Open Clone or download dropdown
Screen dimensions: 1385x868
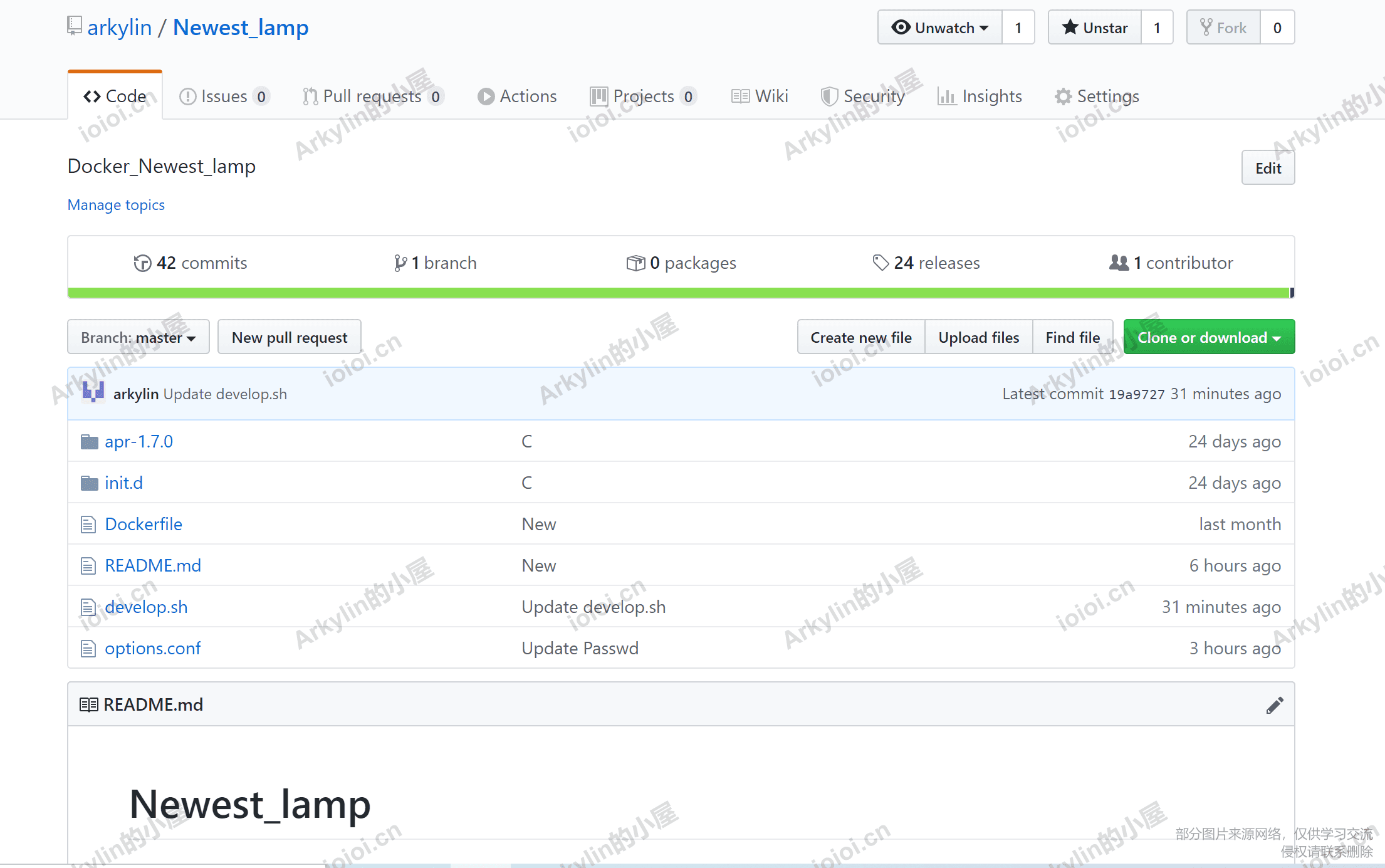(1209, 337)
